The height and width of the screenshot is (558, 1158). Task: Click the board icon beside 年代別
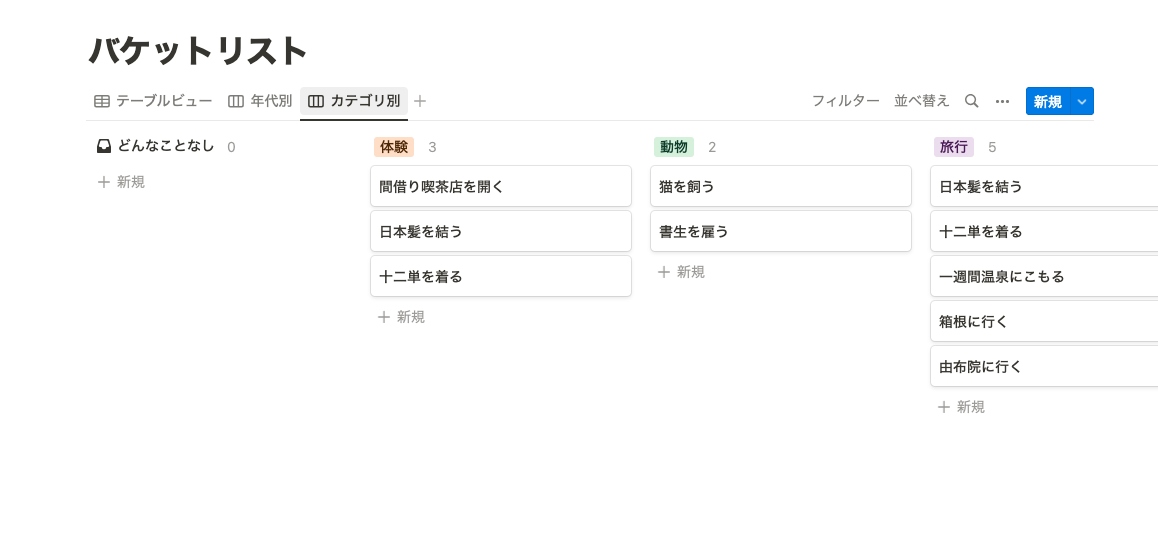236,101
